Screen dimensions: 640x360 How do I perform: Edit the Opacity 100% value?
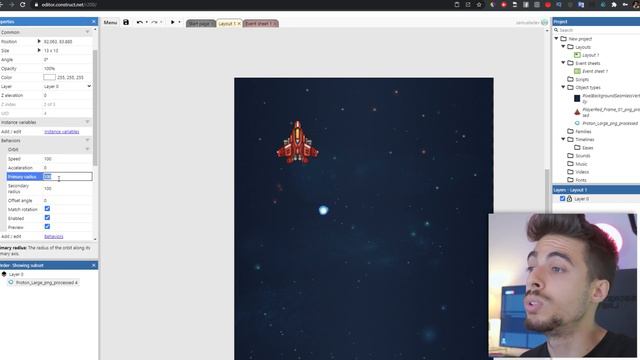pos(67,69)
